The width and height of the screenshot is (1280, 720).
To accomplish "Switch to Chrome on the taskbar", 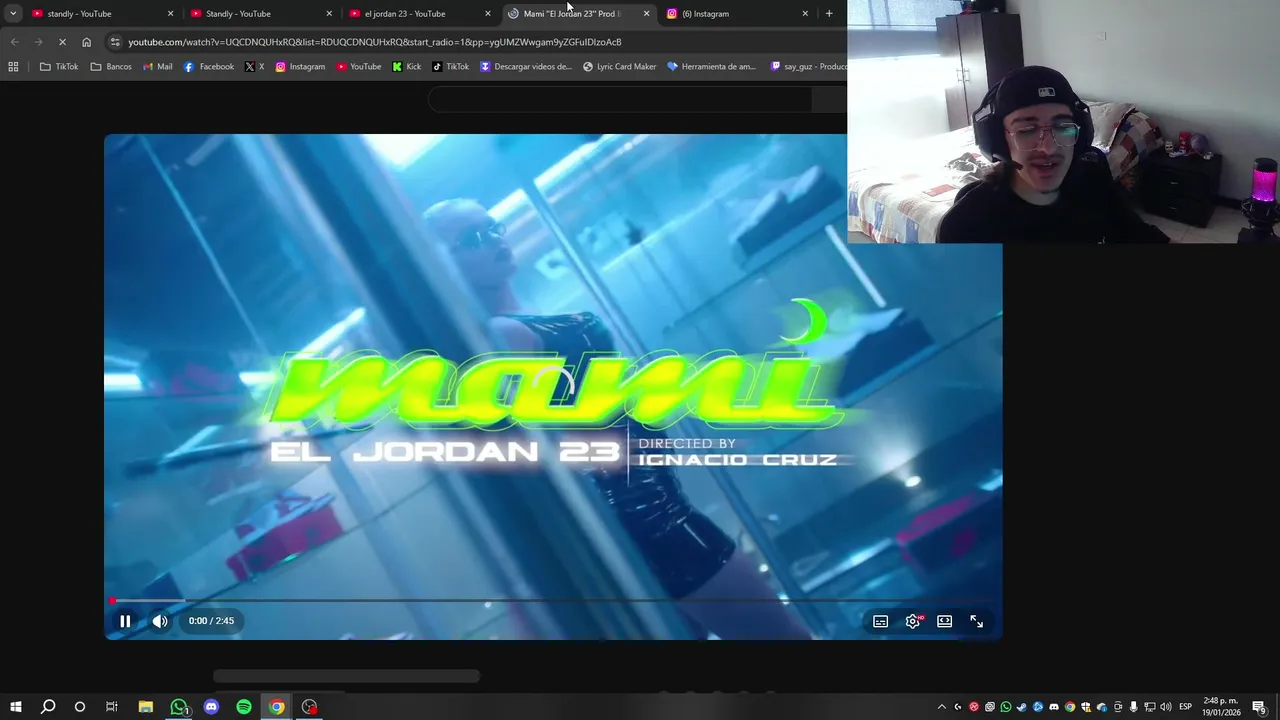I will pyautogui.click(x=277, y=707).
